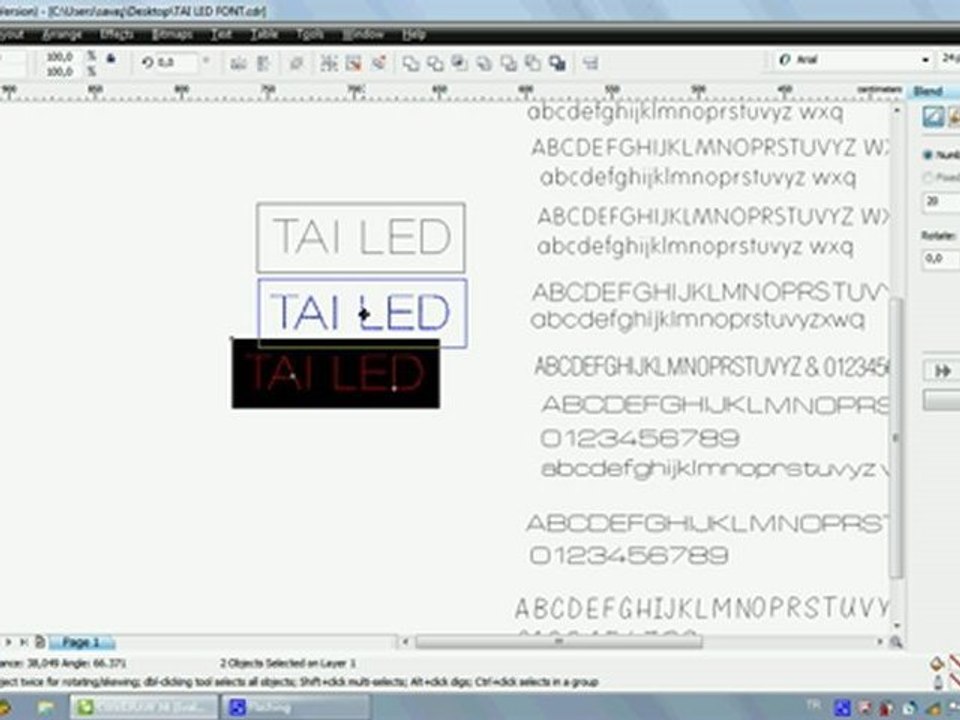The width and height of the screenshot is (960, 720).
Task: Click the outline pen status icon
Action: 937,681
